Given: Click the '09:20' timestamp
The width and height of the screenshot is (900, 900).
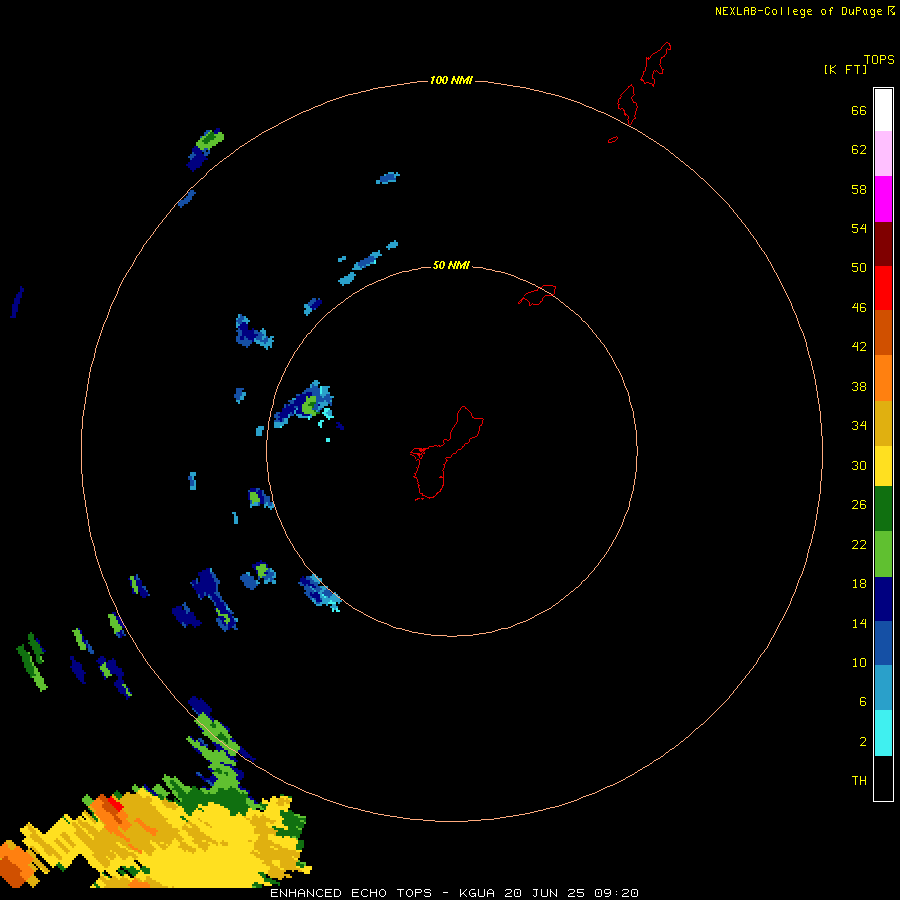Looking at the screenshot, I should [x=616, y=893].
